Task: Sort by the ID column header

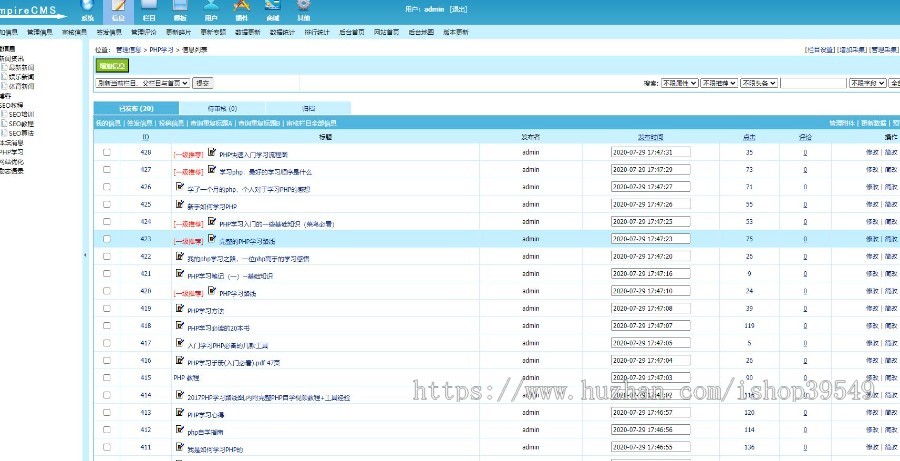Action: pos(146,137)
